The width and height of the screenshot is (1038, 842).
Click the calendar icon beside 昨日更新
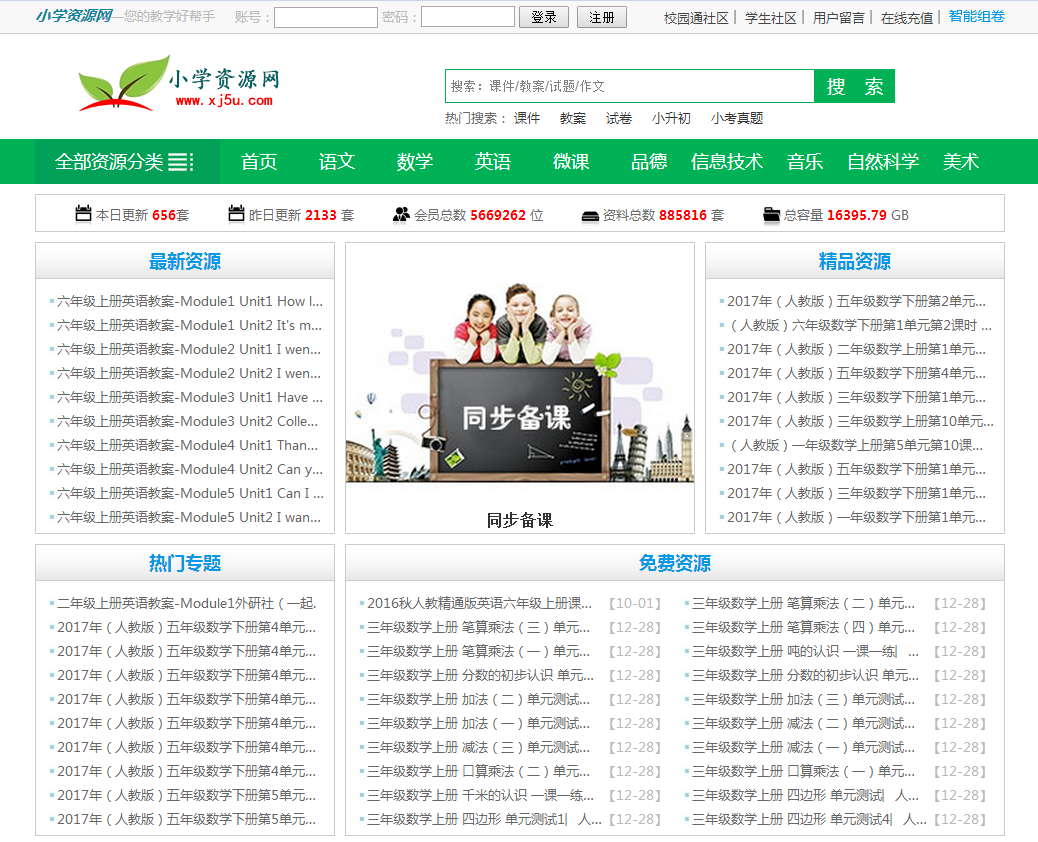click(236, 214)
